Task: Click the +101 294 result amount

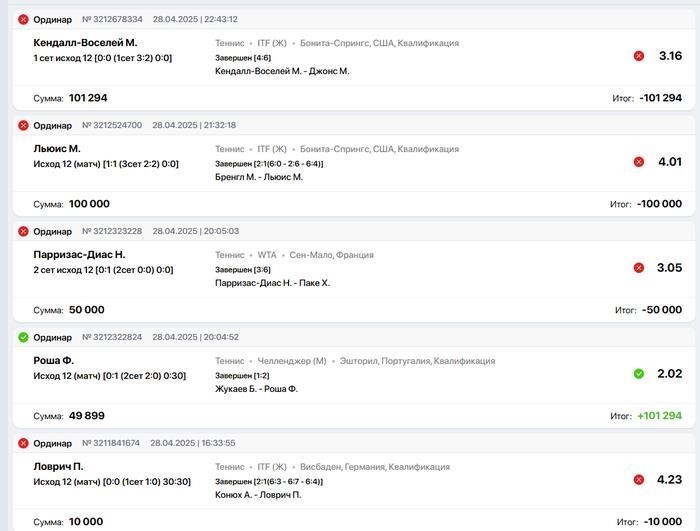Action: (659, 415)
